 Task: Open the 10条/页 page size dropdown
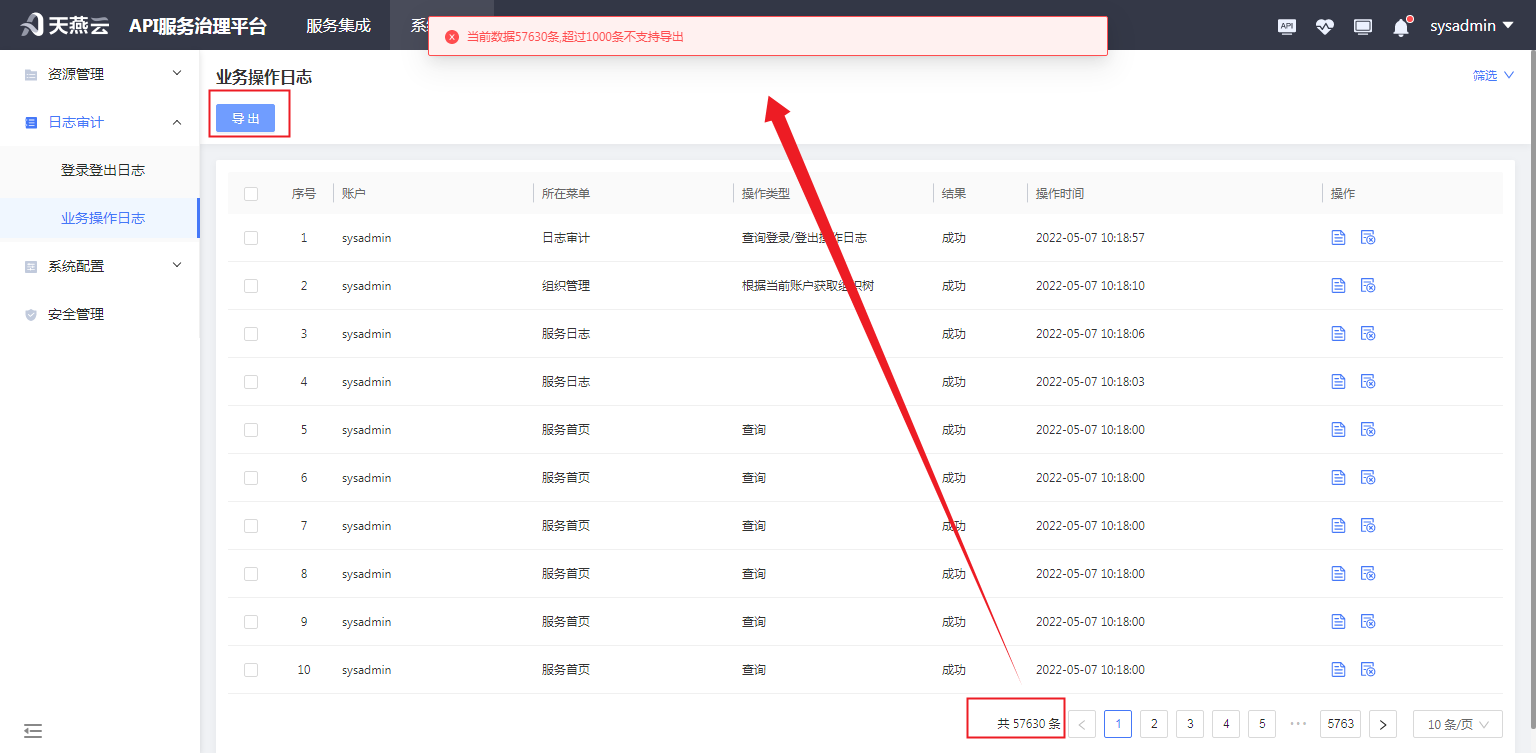tap(1457, 724)
